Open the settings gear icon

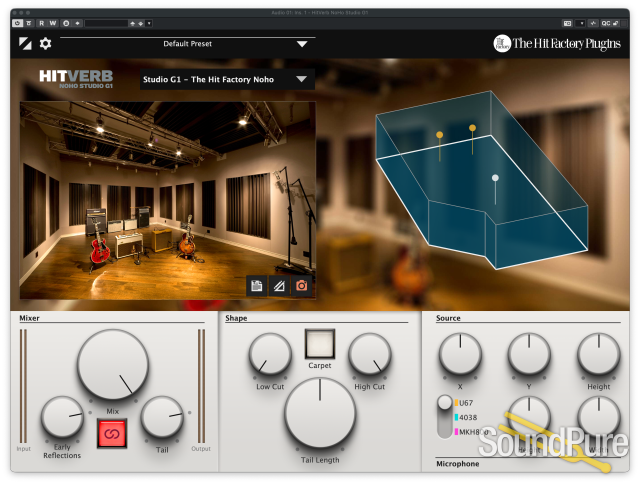(x=45, y=43)
